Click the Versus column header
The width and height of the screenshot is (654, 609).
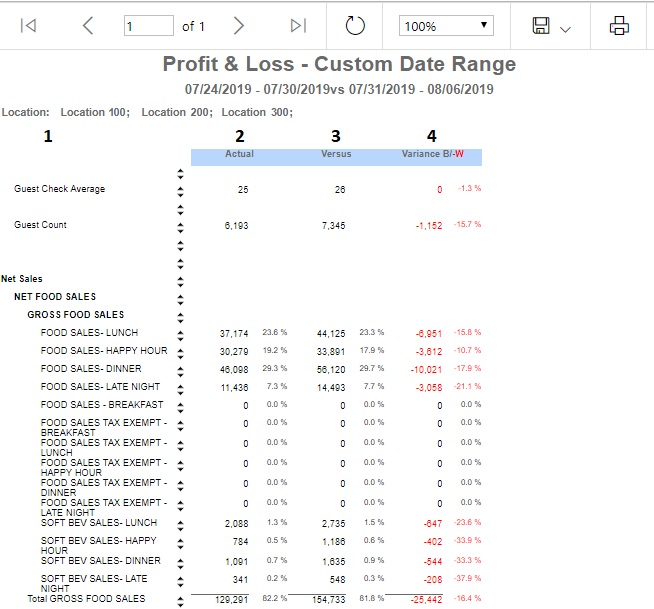pyautogui.click(x=336, y=154)
